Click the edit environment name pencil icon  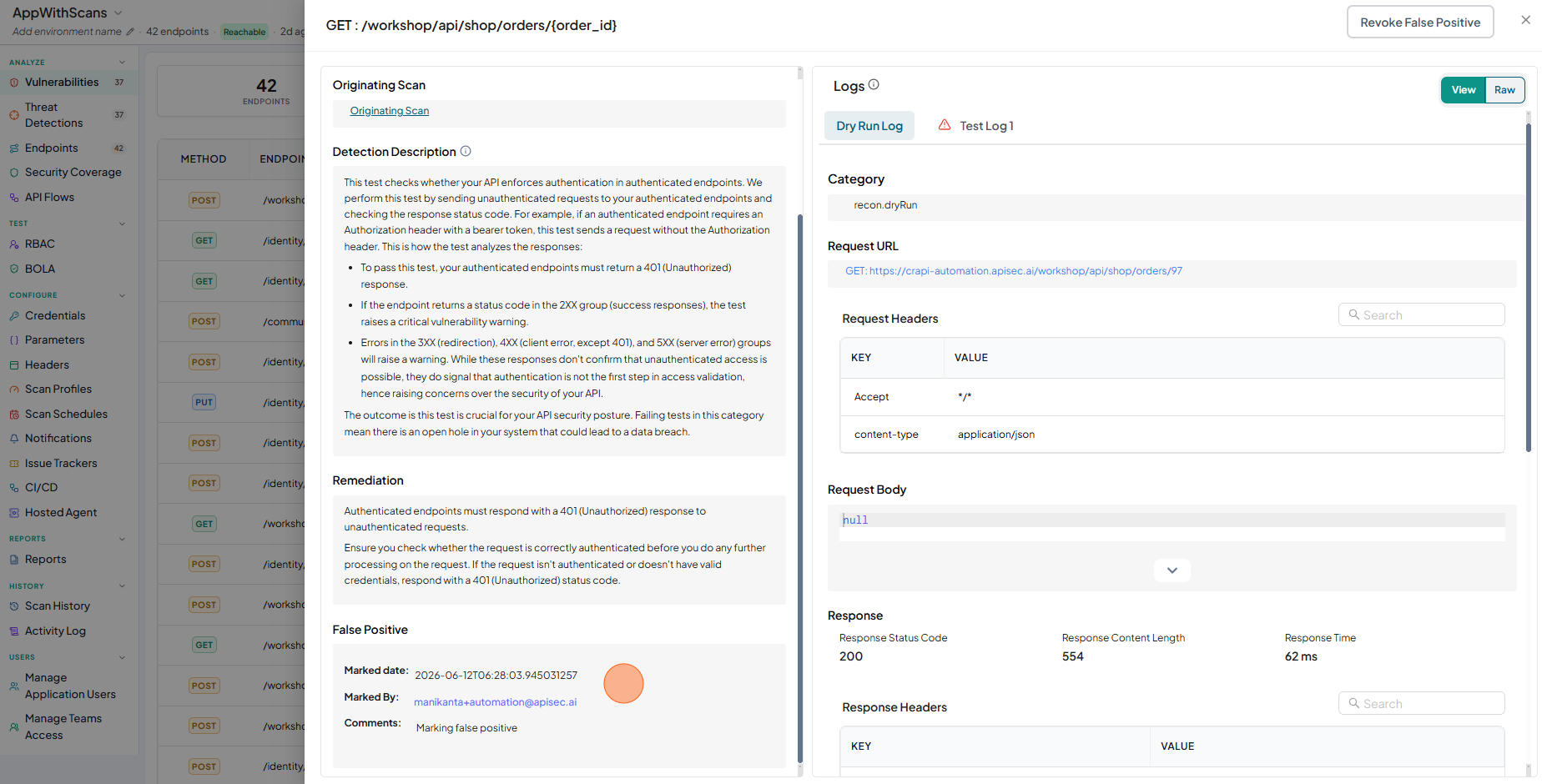tap(130, 32)
